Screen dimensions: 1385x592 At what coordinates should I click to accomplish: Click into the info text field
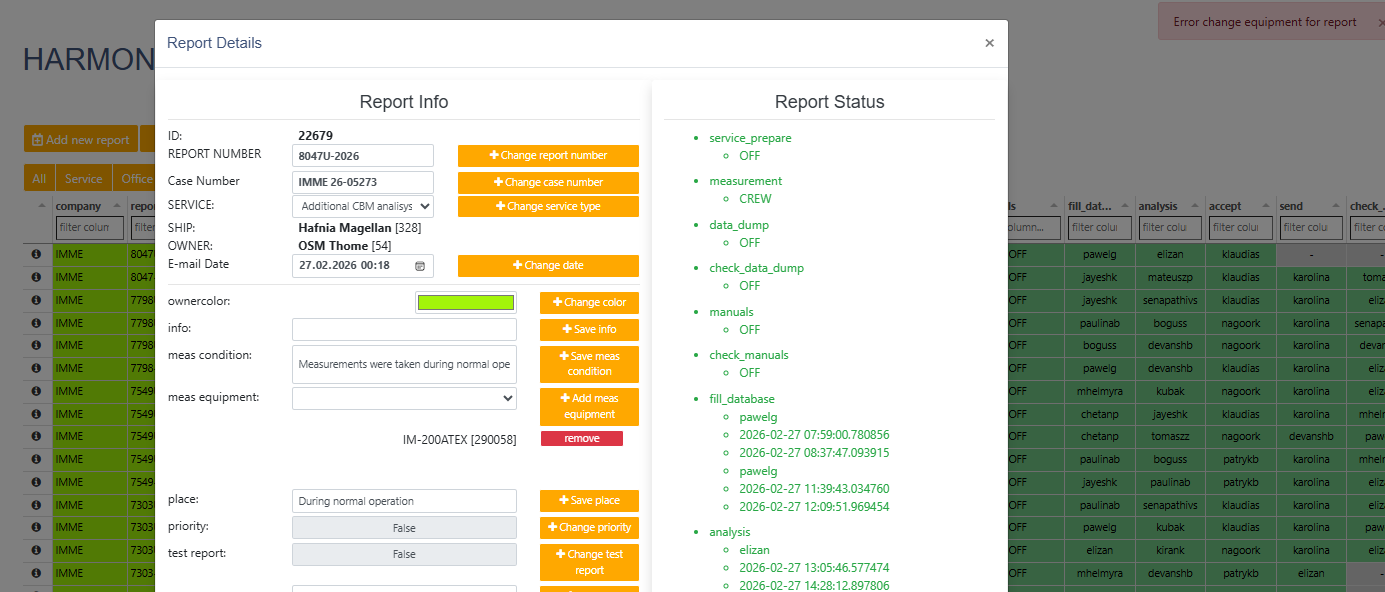coord(404,330)
